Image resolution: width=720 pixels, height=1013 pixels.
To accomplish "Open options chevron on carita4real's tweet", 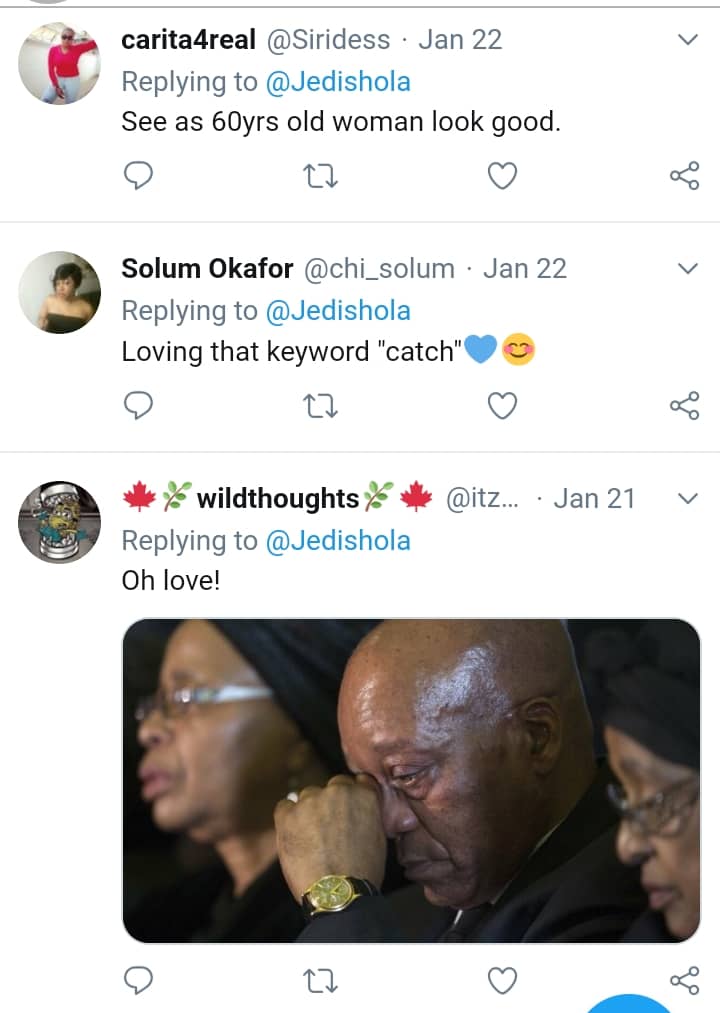I will click(x=687, y=40).
